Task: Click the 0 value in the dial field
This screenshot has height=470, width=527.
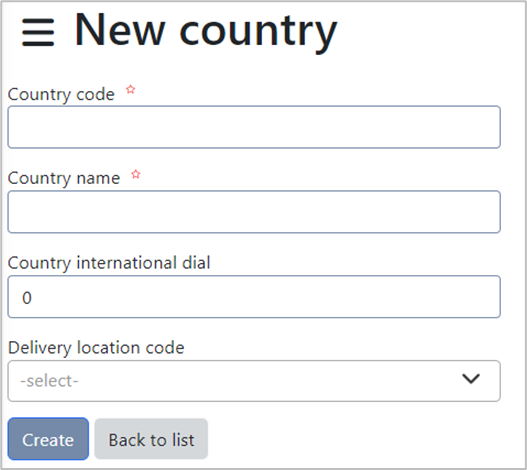Action: click(x=27, y=298)
